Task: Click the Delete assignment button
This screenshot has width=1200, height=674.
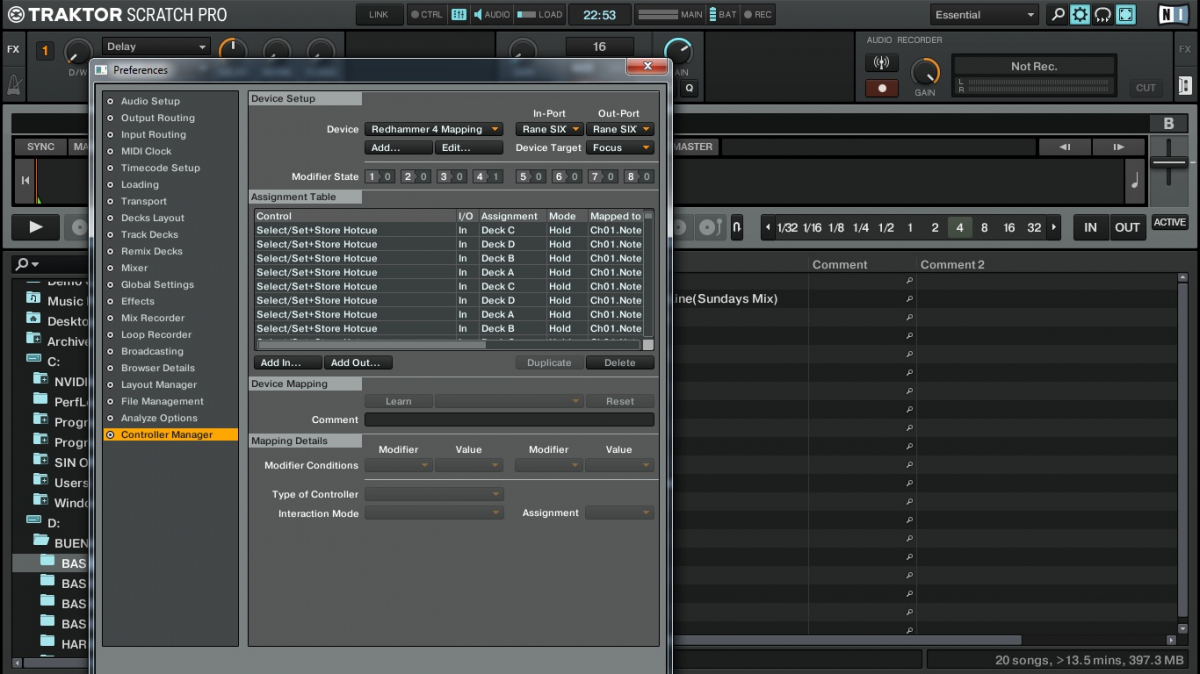Action: pos(620,363)
